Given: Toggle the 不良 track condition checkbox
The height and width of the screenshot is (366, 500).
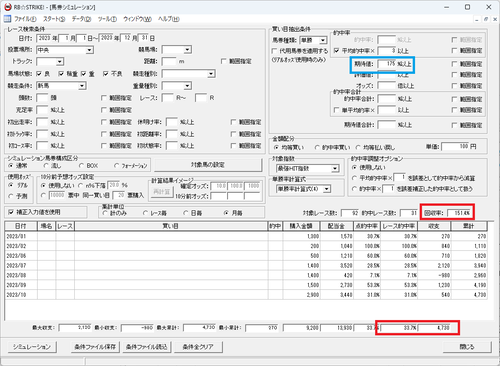Looking at the screenshot, I should [x=106, y=74].
